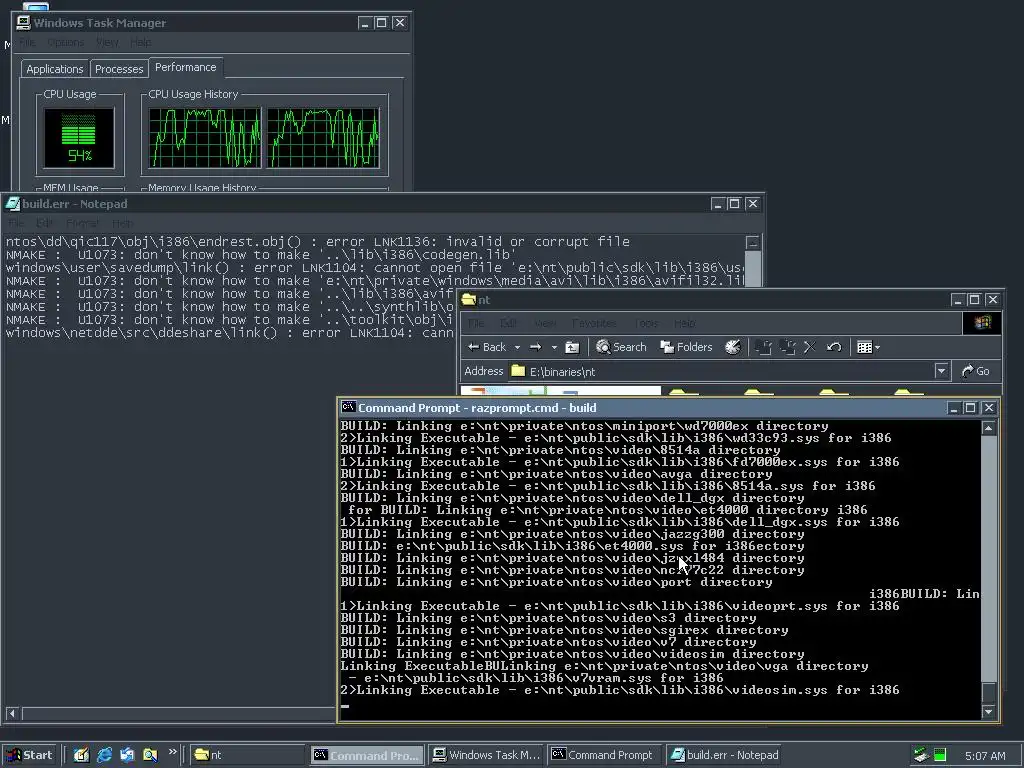This screenshot has width=1024, height=768.
Task: Click the Start button on the taskbar
Action: (30, 755)
